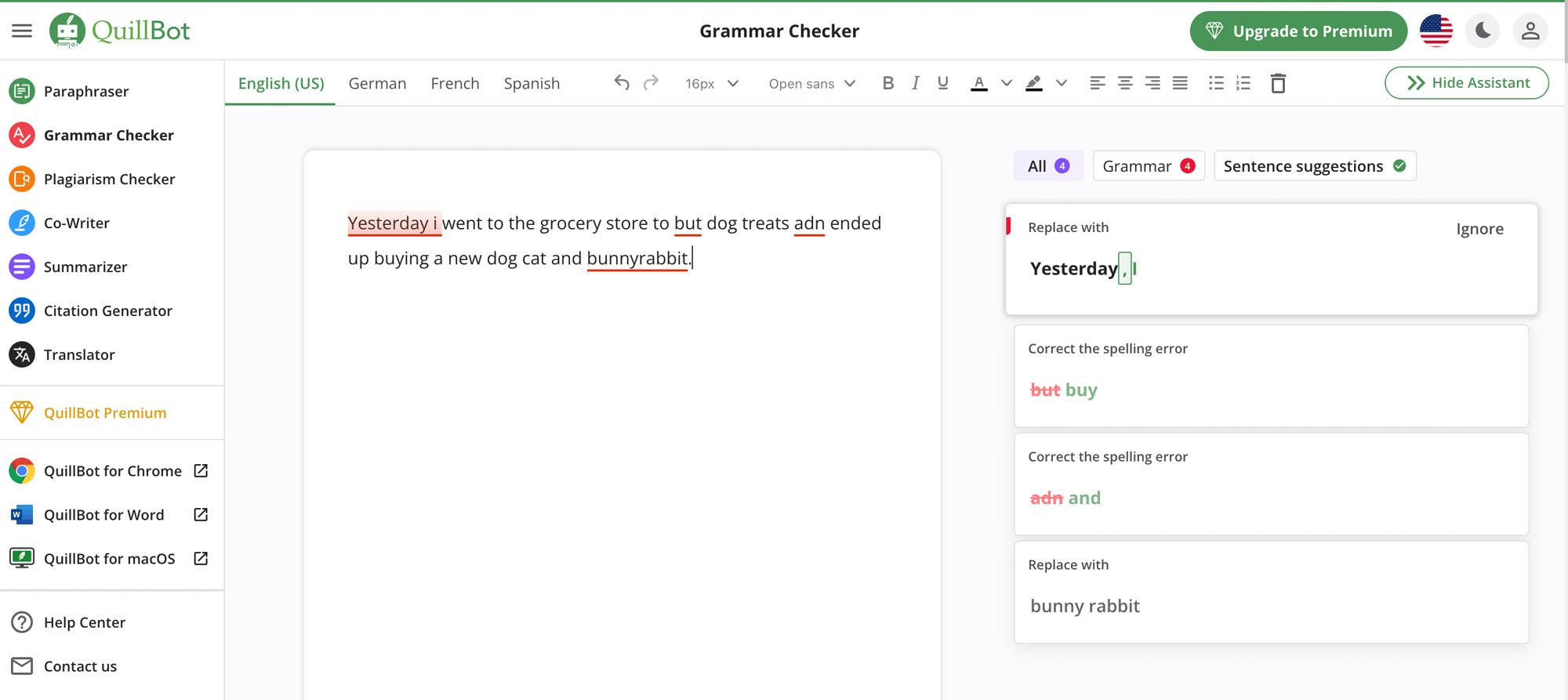1568x700 pixels.
Task: Insert a bulleted list
Action: tap(1216, 82)
